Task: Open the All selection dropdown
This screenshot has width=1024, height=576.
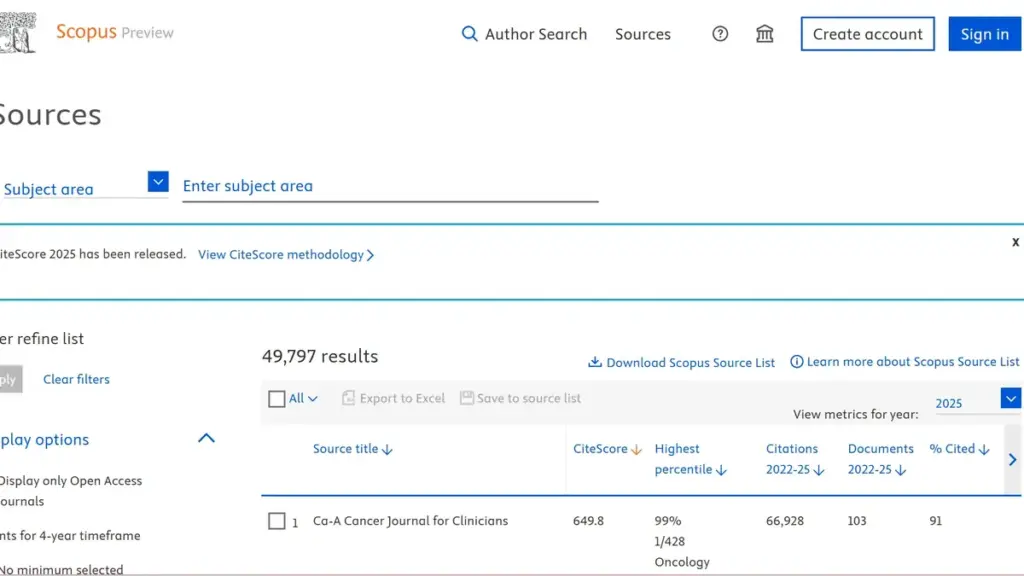Action: coord(304,398)
